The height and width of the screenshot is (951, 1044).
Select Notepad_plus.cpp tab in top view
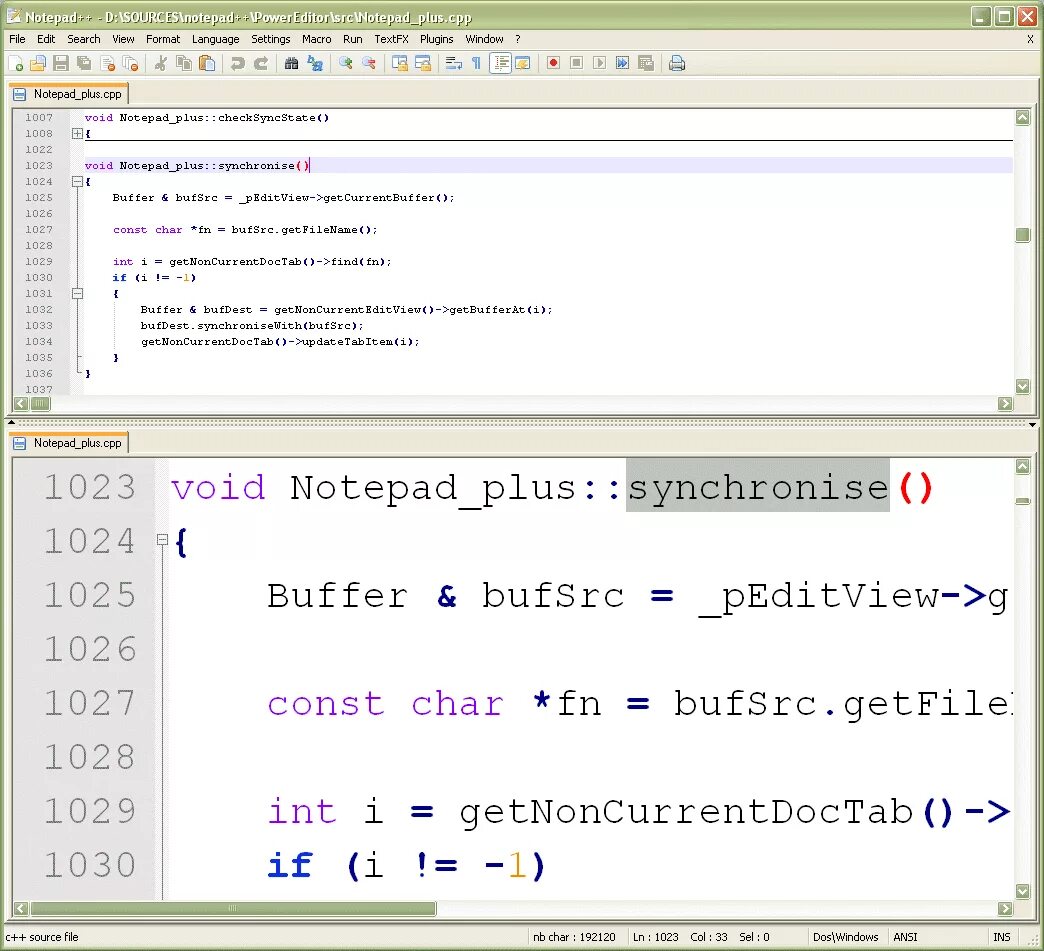point(69,94)
